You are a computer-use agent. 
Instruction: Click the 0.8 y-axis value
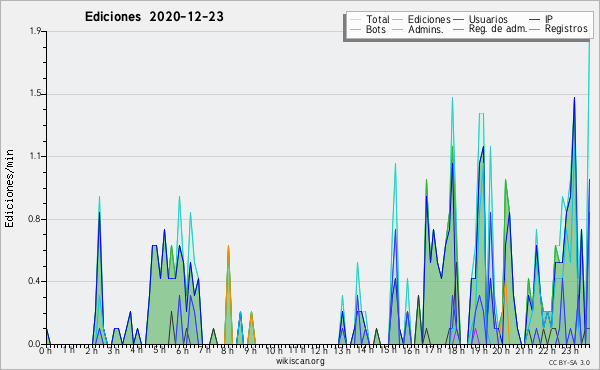[35, 219]
